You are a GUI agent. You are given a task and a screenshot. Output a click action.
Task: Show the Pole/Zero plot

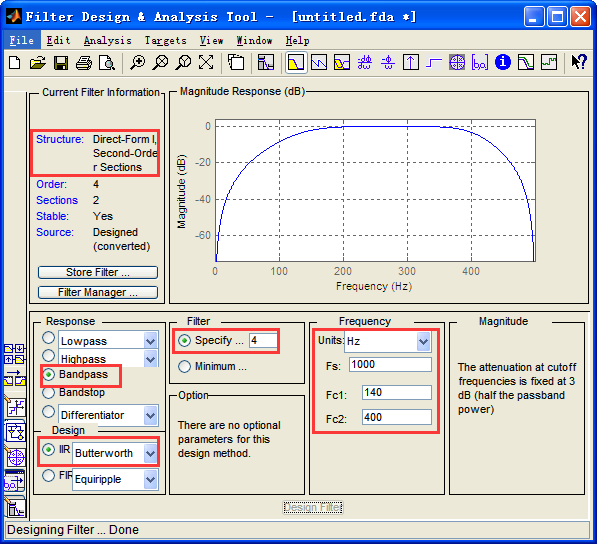click(457, 62)
